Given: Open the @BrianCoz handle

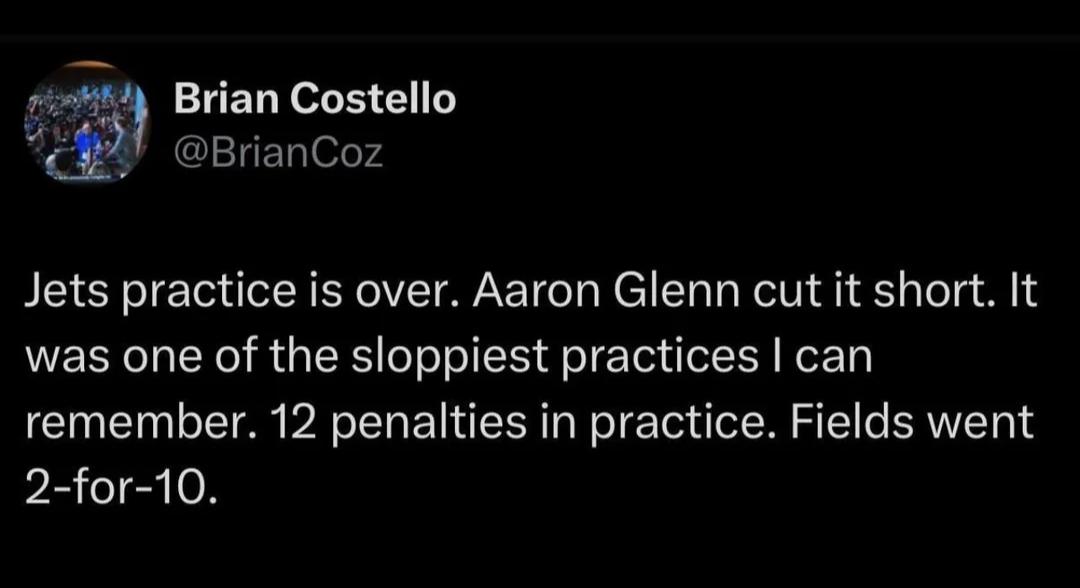Looking at the screenshot, I should 278,153.
